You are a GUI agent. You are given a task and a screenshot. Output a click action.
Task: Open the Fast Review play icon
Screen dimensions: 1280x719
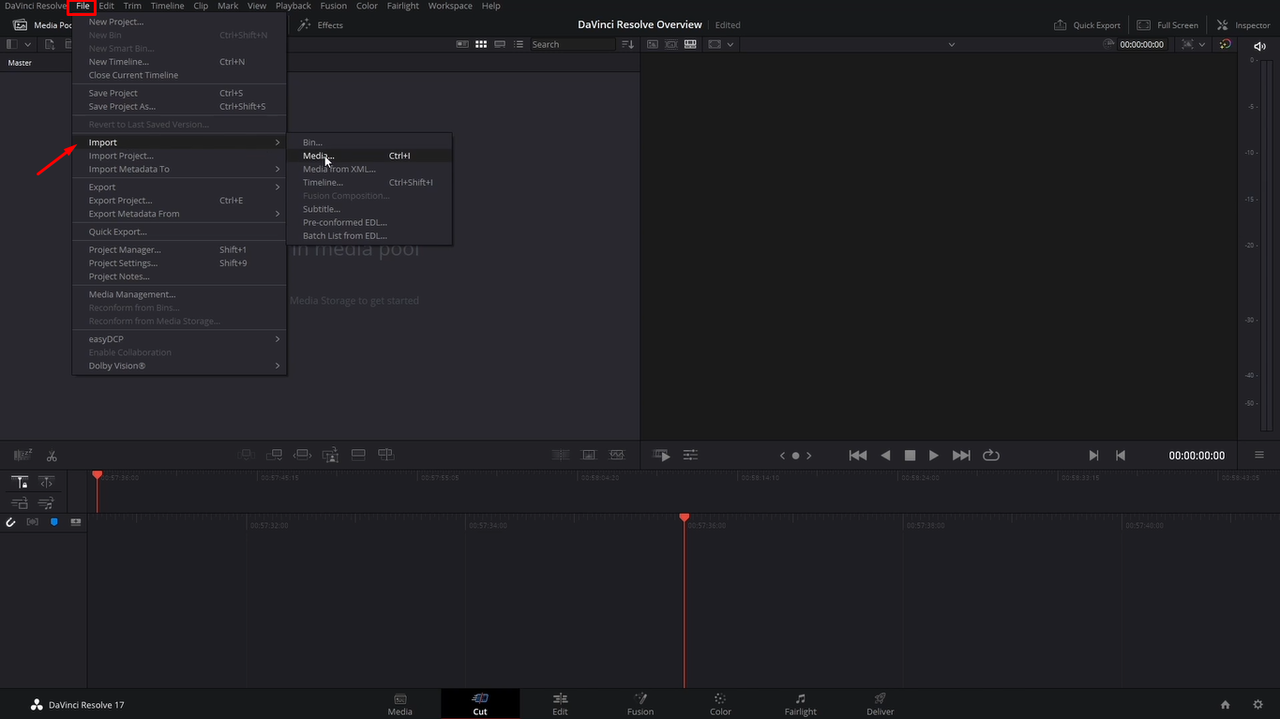(662, 455)
